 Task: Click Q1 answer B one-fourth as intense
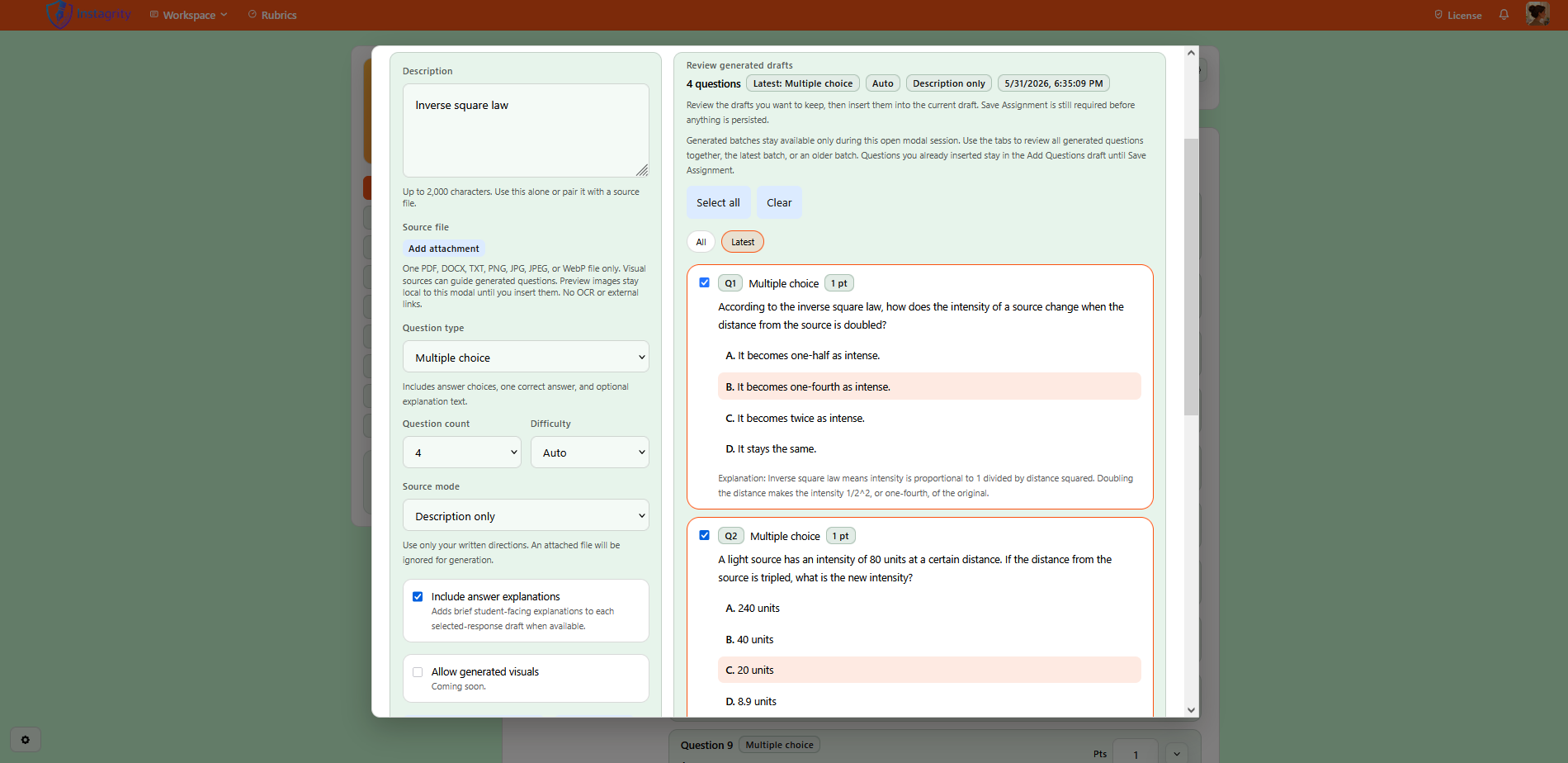tap(929, 386)
